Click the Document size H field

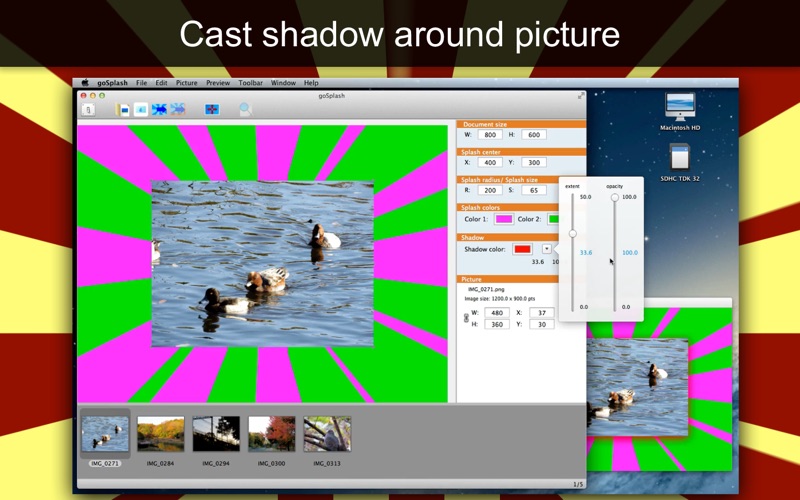tap(534, 135)
